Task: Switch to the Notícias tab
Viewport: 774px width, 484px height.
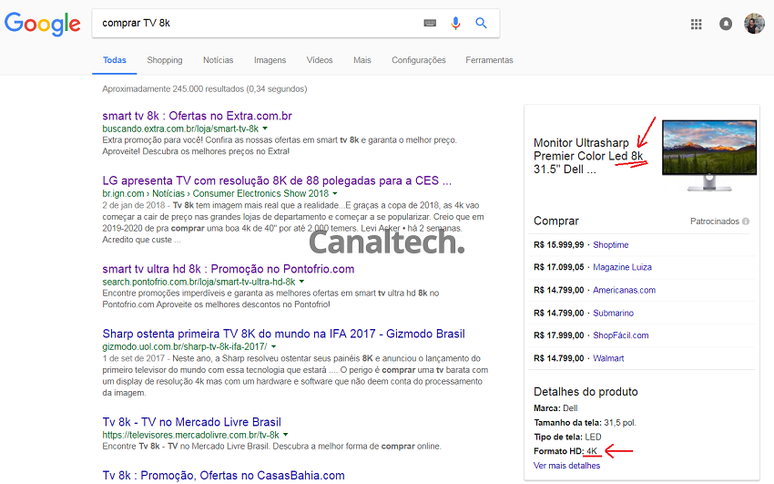Action: coord(218,60)
